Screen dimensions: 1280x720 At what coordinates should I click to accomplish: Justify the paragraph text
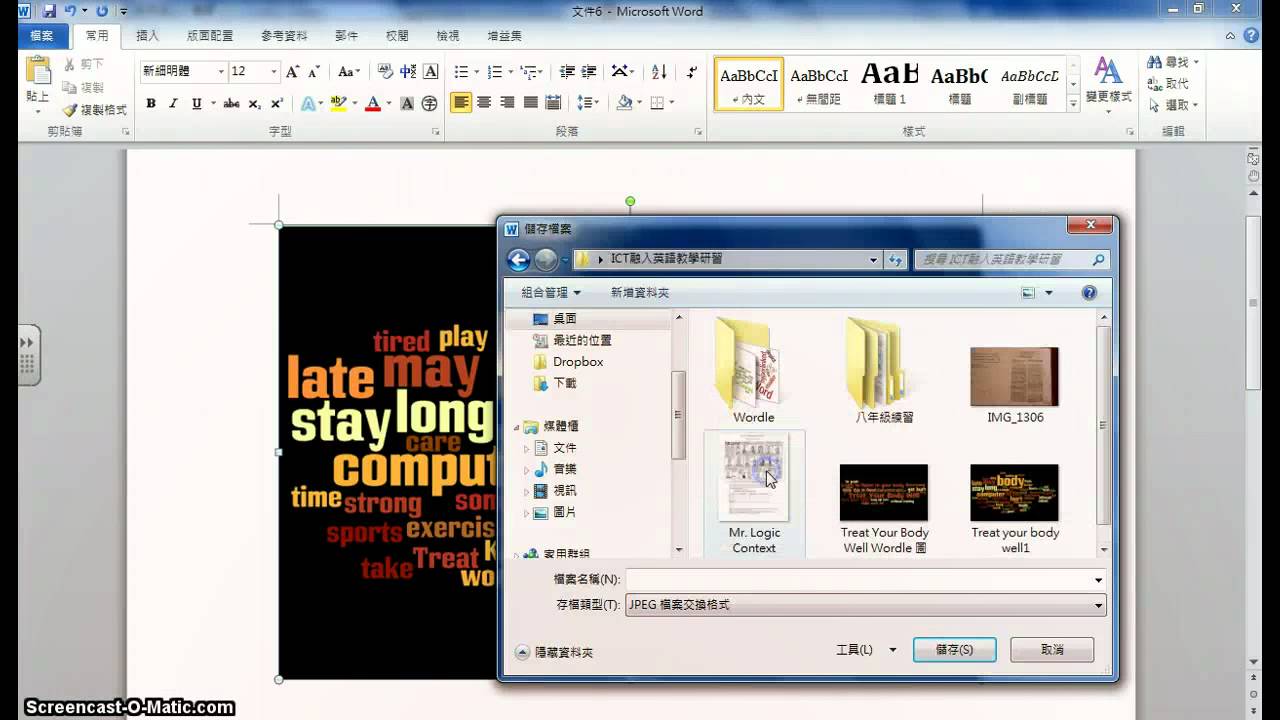pyautogui.click(x=530, y=102)
